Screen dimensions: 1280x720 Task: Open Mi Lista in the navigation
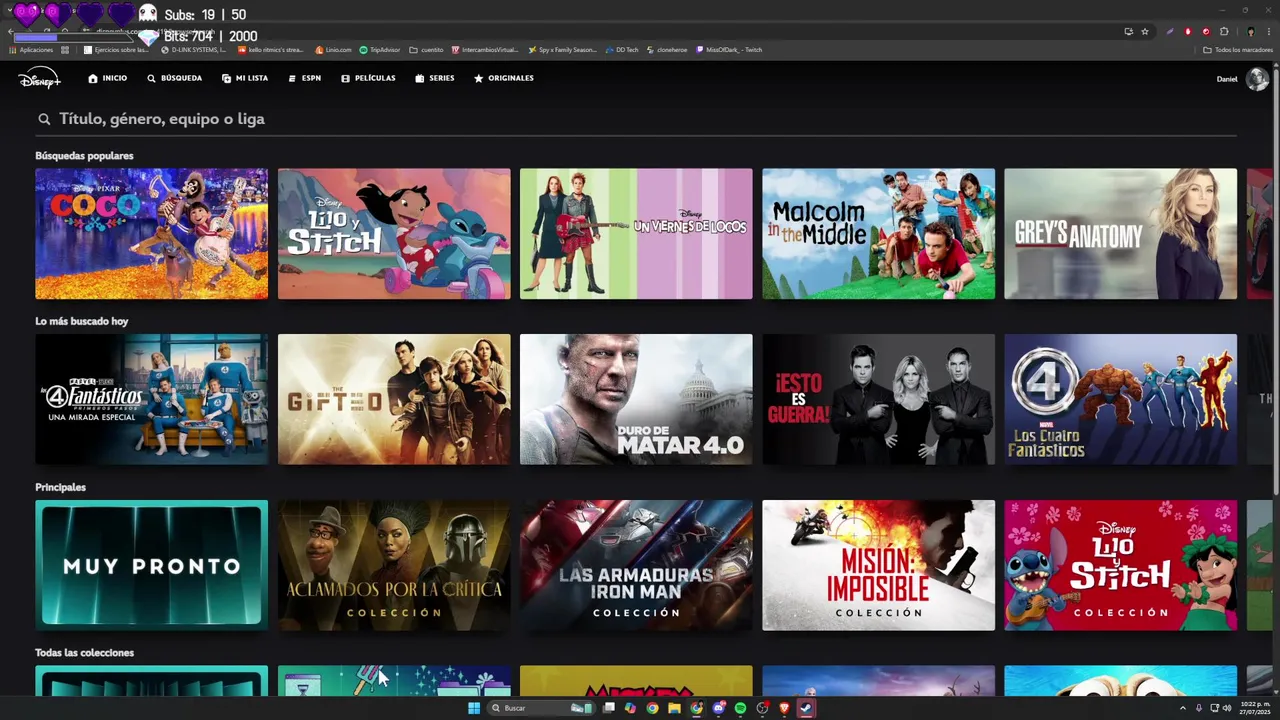coord(245,78)
